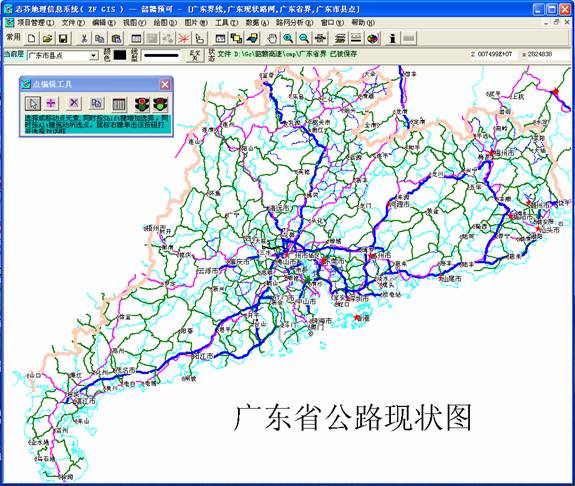575x486 pixels.
Task: Click the overlapping yellow squares layer icon
Action: click(236, 38)
